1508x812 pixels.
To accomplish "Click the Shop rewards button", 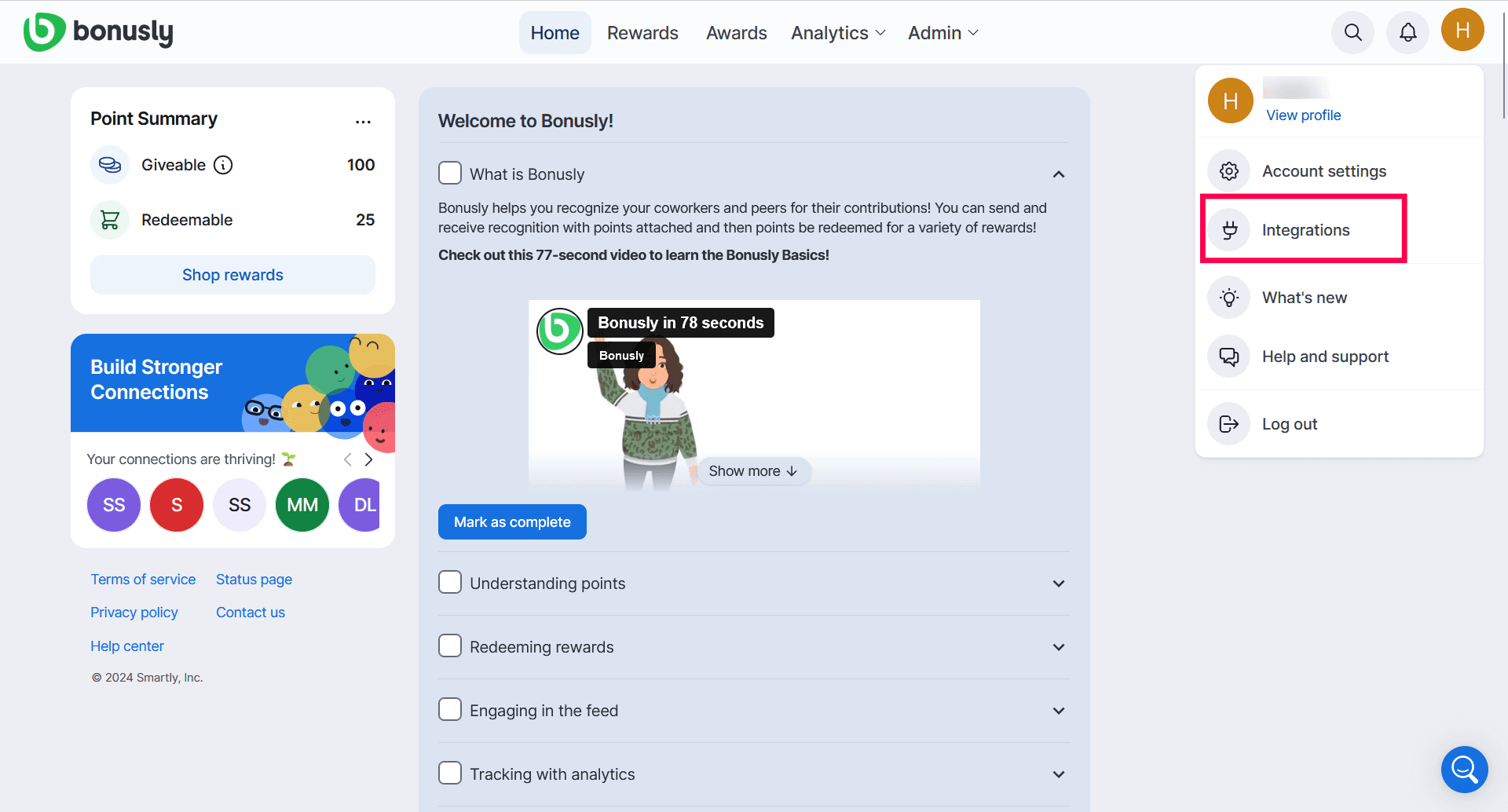I will tap(232, 275).
